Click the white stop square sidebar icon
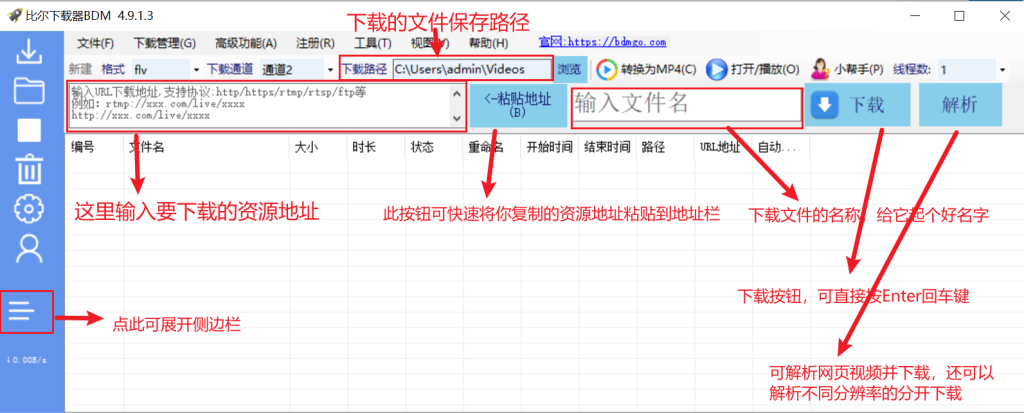Image resolution: width=1024 pixels, height=413 pixels. [x=29, y=131]
